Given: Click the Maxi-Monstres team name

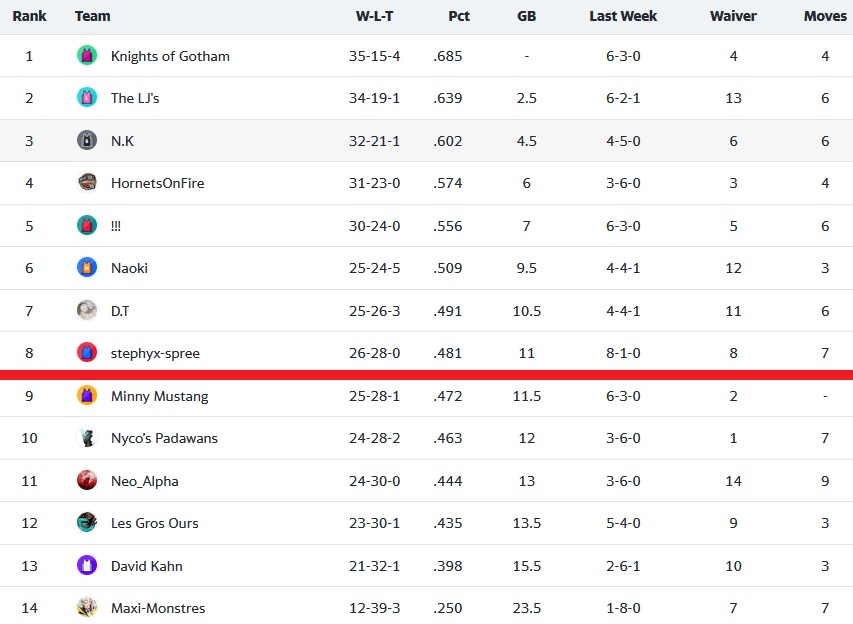Looking at the screenshot, I should click(158, 608).
